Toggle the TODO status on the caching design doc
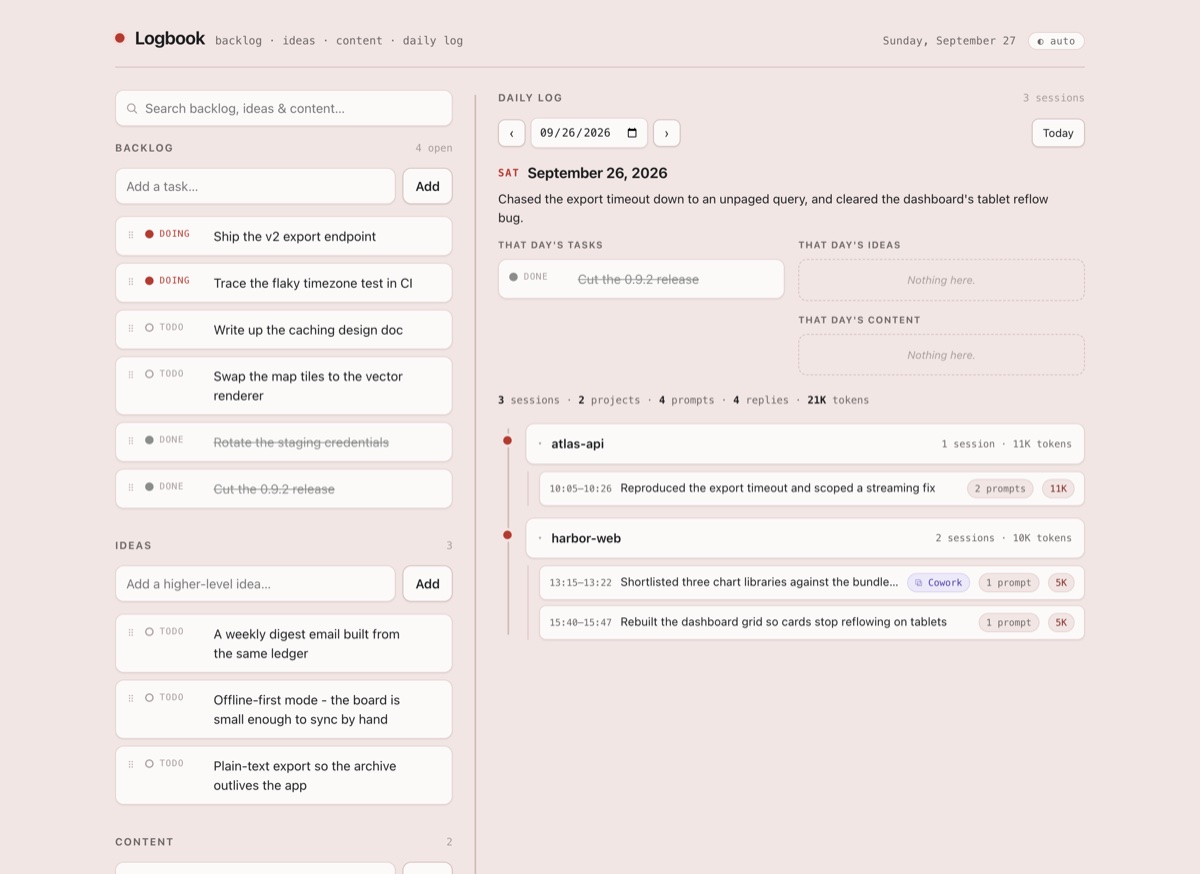The image size is (1200, 874). coord(164,327)
